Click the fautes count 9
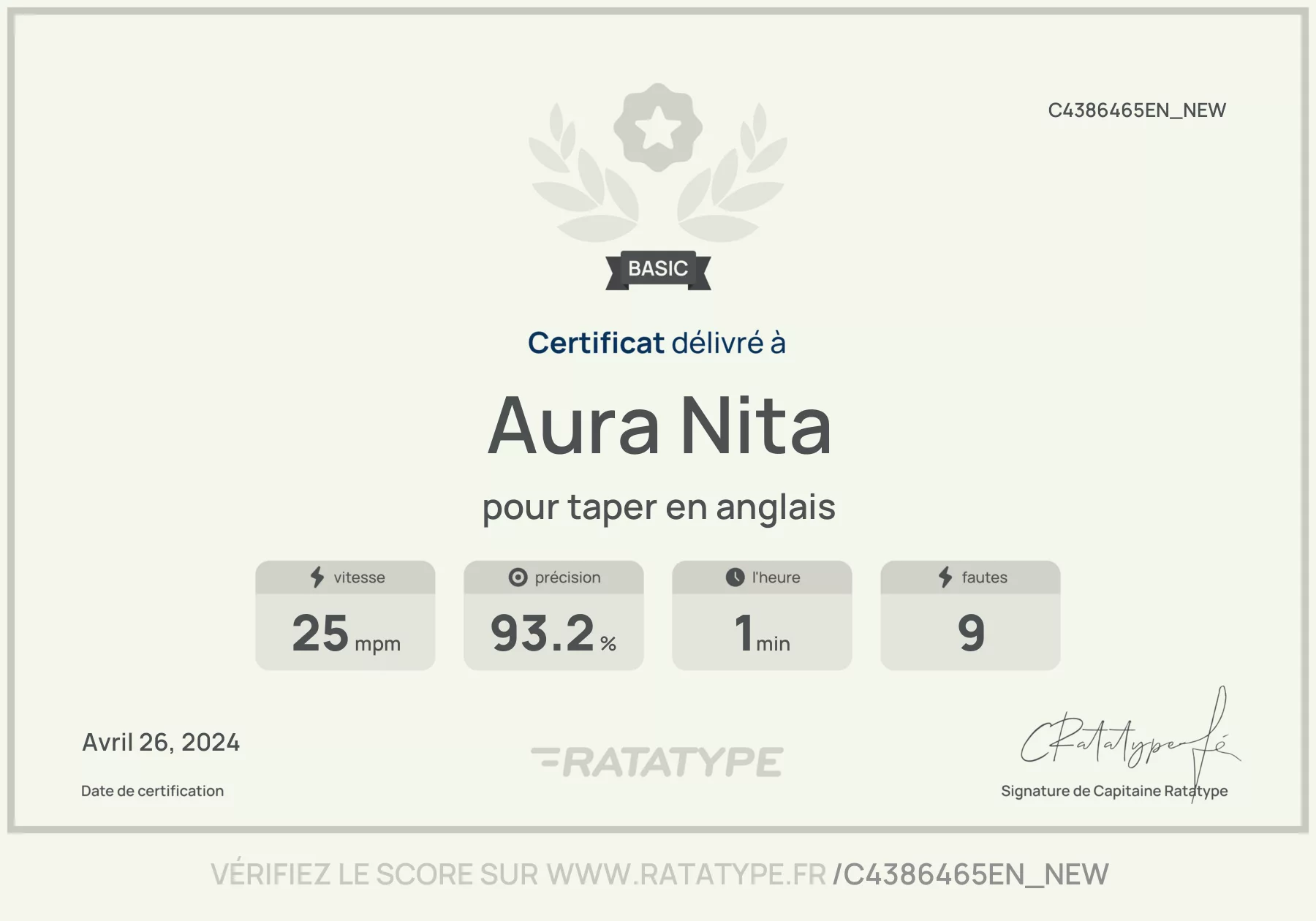 [x=971, y=633]
